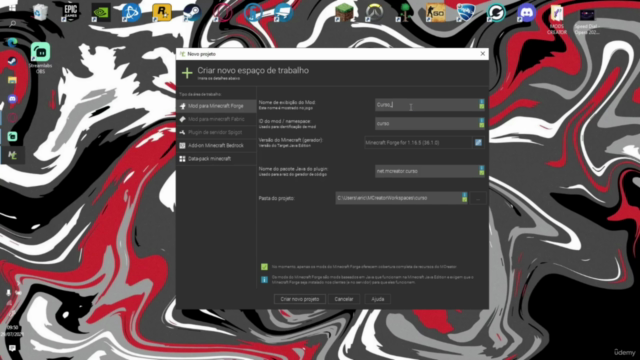Image resolution: width=640 pixels, height=360 pixels.
Task: Click the green checkmark notice icon
Action: (264, 267)
